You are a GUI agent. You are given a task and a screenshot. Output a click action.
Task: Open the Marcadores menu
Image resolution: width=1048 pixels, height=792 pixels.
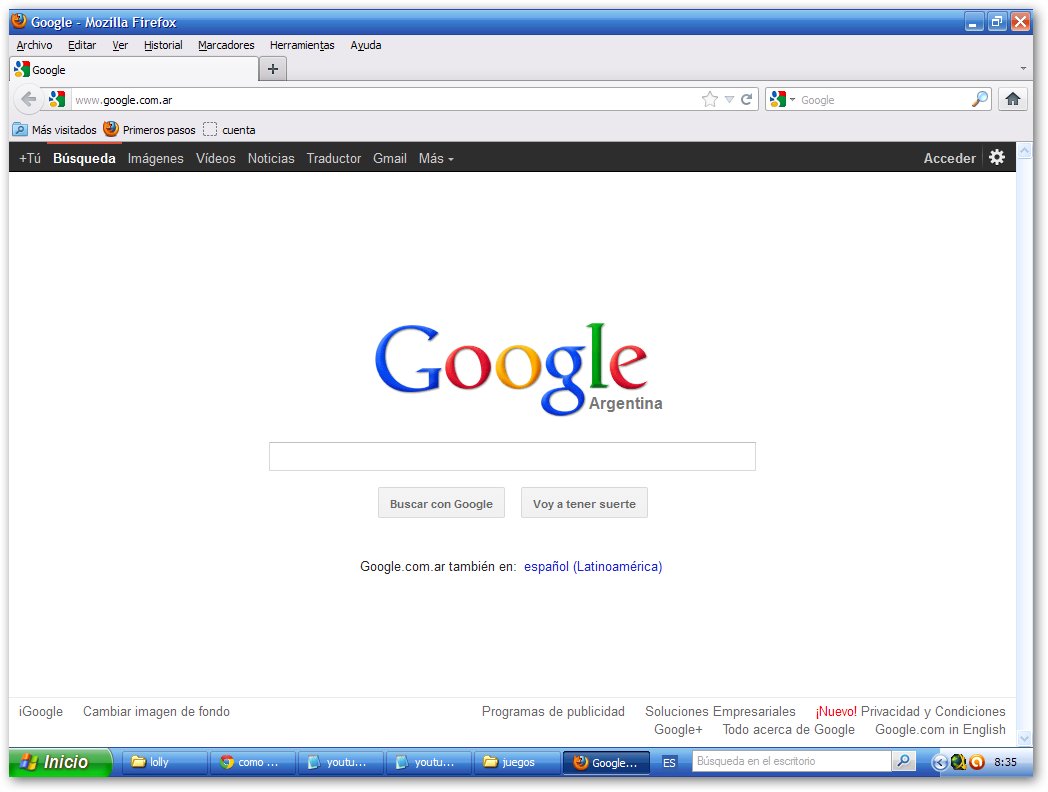226,45
